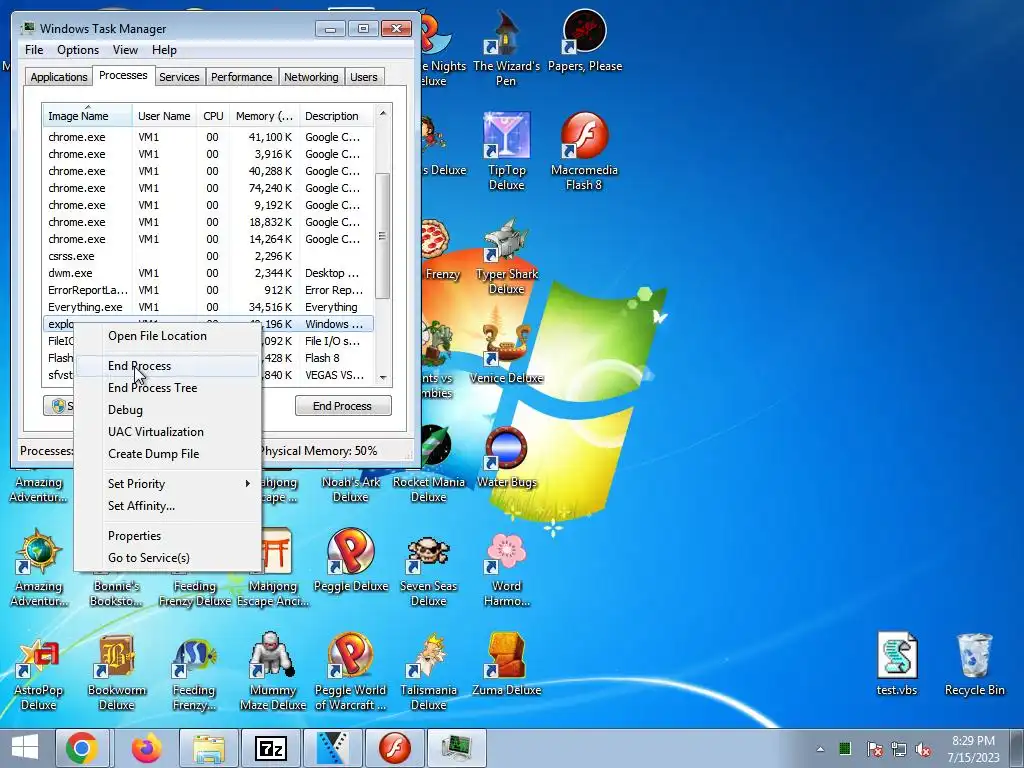
Task: Click process list scroll up arrow
Action: [x=383, y=113]
